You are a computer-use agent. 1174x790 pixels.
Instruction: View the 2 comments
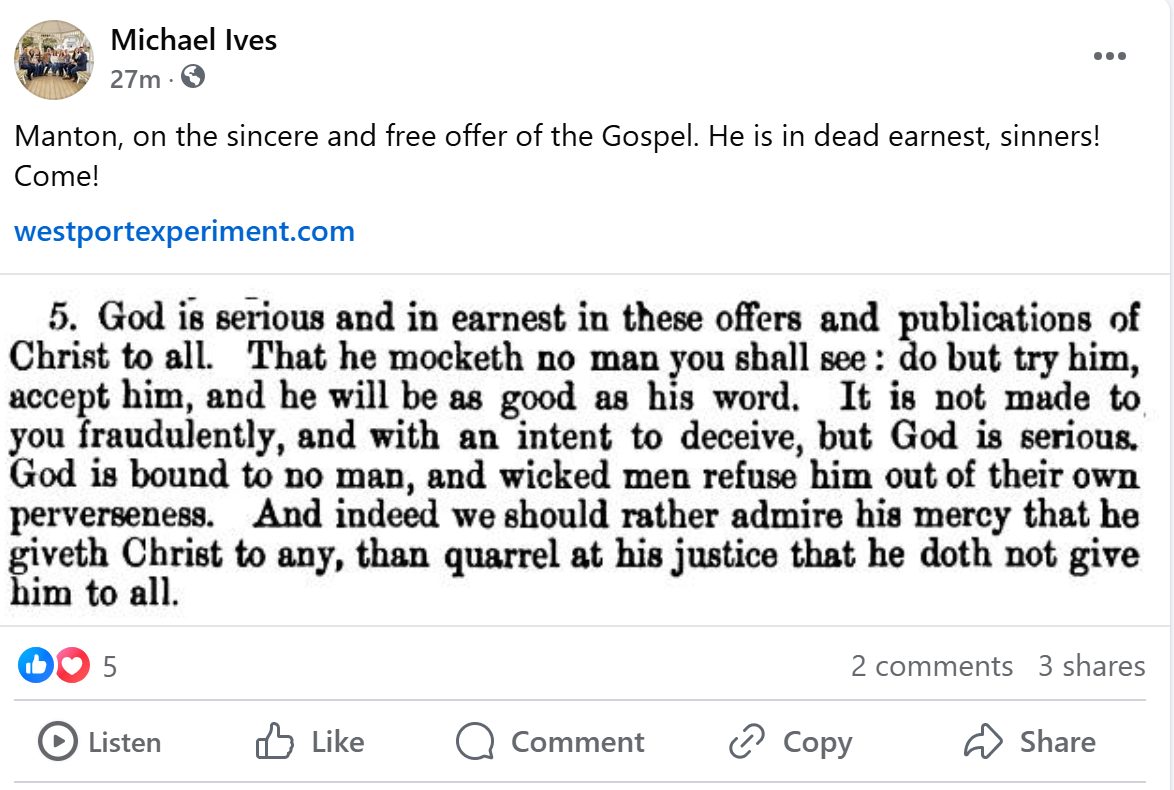(x=931, y=666)
